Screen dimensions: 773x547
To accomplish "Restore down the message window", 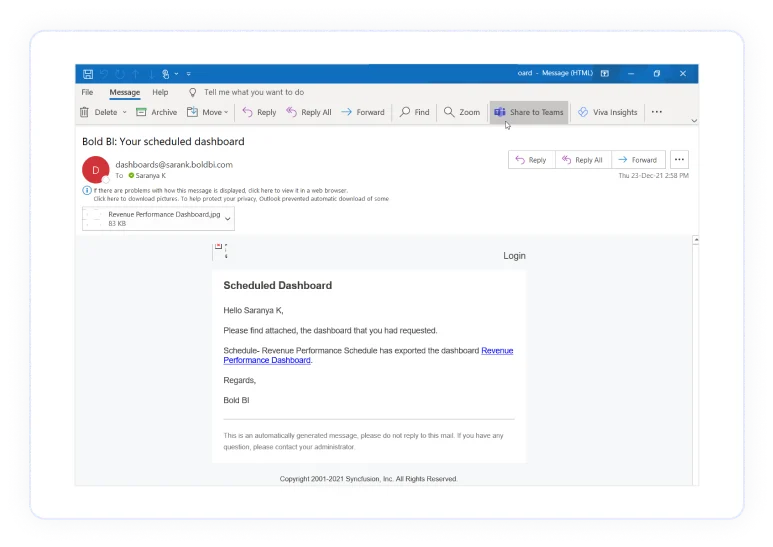I will (x=657, y=73).
